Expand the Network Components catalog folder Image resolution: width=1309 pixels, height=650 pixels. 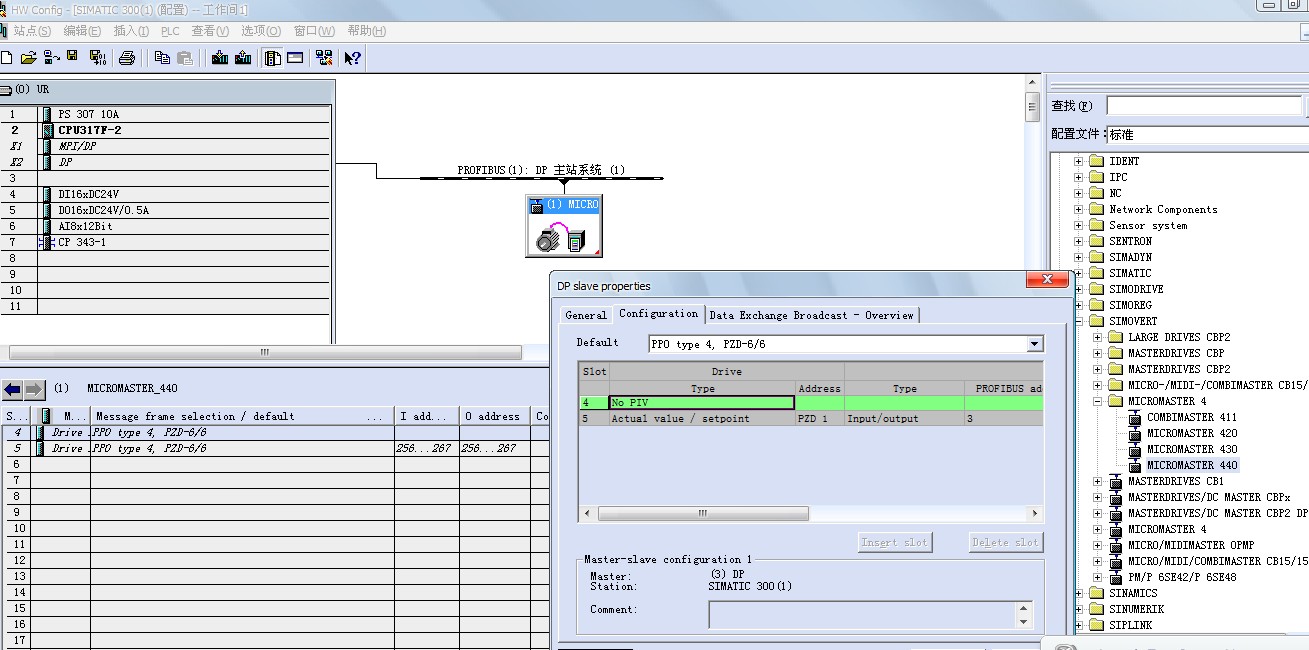pyautogui.click(x=1078, y=209)
